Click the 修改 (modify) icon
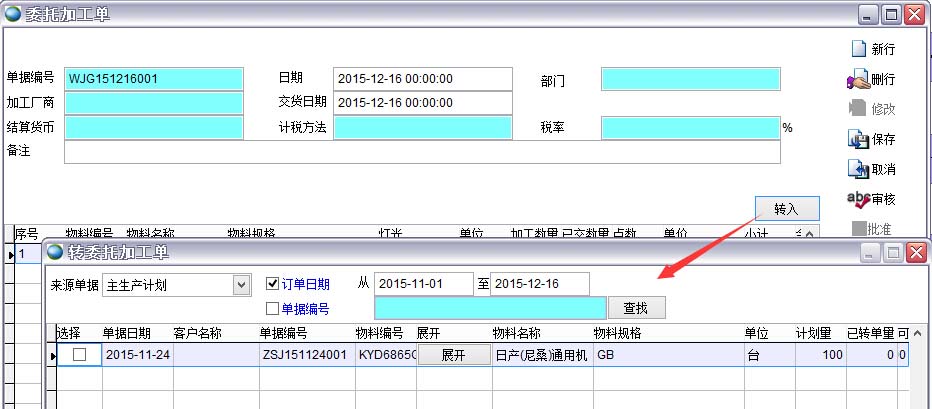 pos(857,109)
